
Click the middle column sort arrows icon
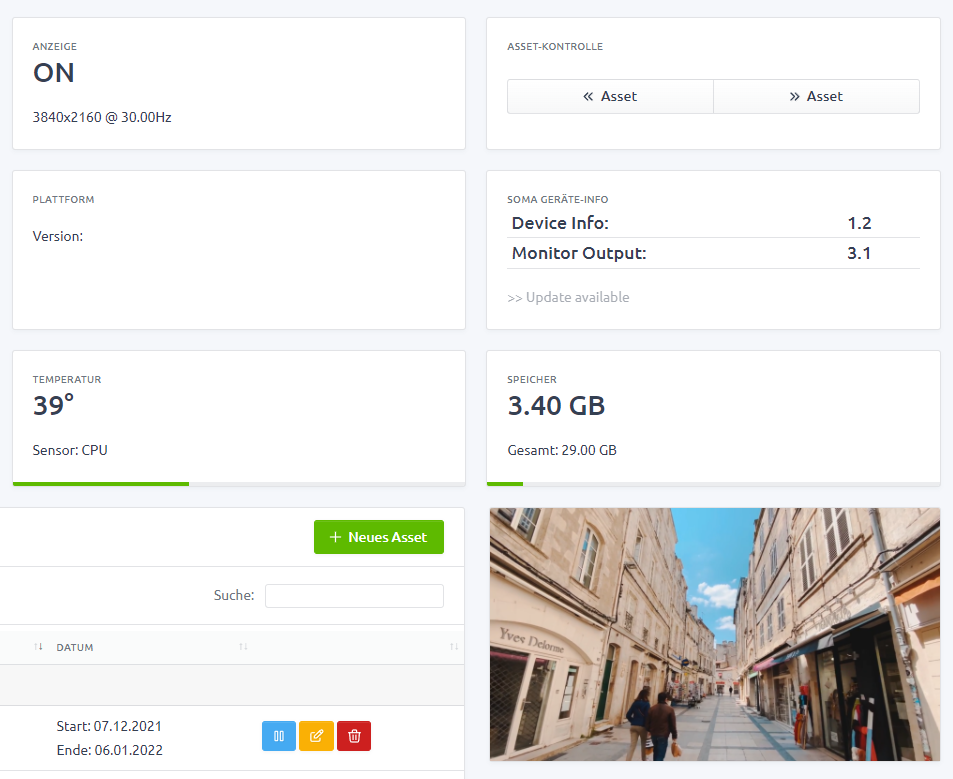[x=243, y=647]
